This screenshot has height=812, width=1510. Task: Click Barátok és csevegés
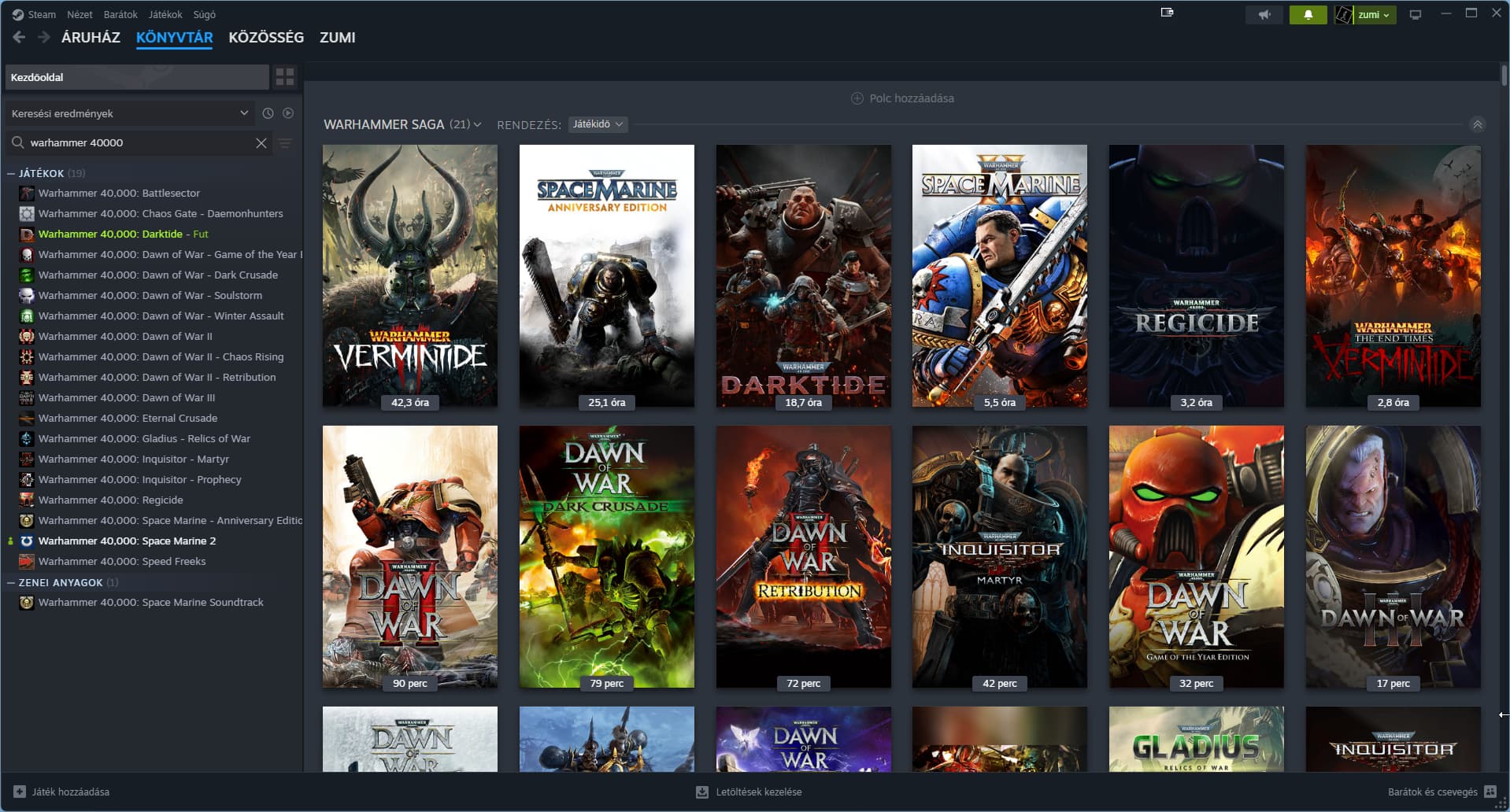[1432, 792]
